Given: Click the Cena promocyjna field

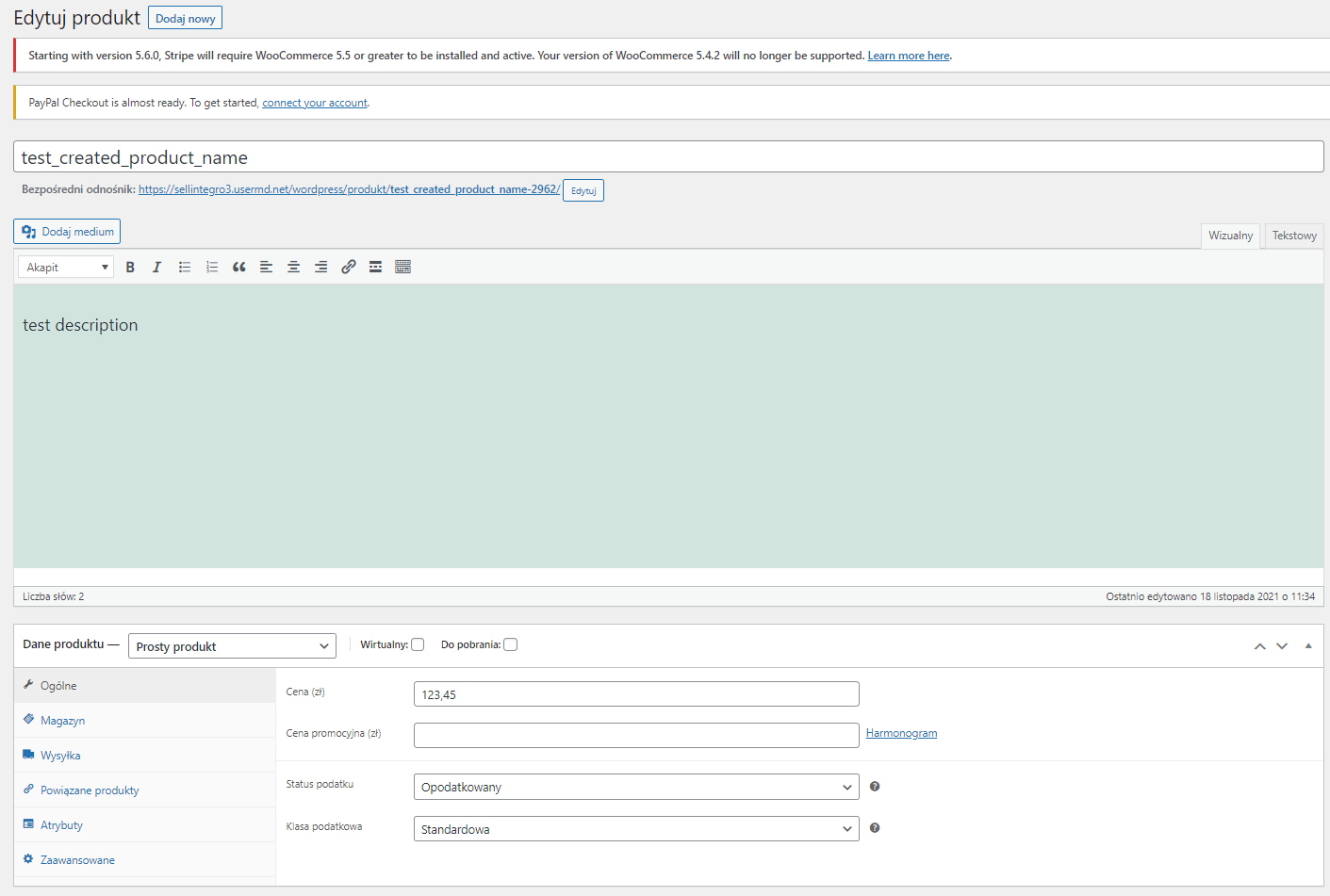Looking at the screenshot, I should click(636, 736).
